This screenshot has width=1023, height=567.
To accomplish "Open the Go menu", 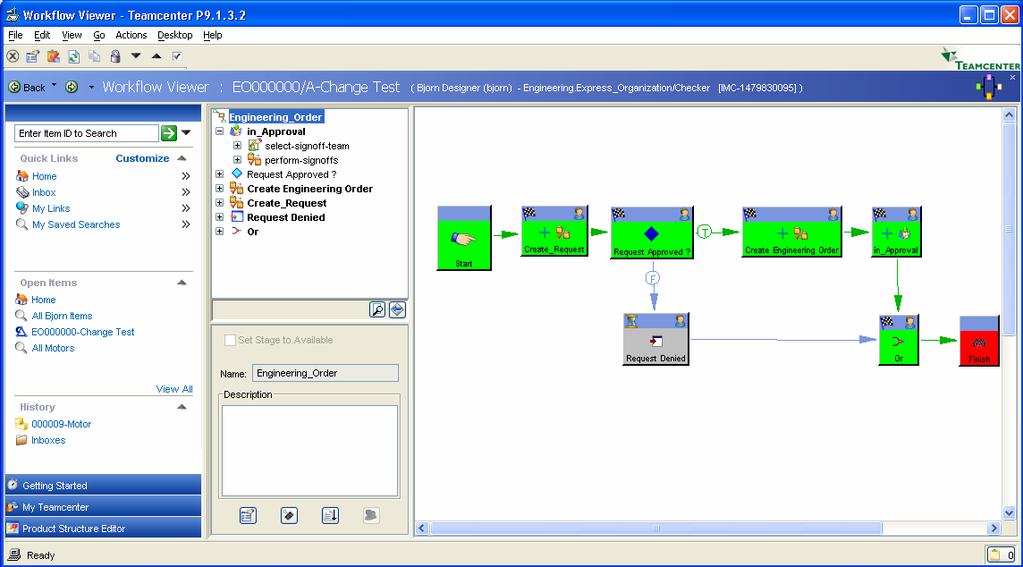I will click(99, 35).
